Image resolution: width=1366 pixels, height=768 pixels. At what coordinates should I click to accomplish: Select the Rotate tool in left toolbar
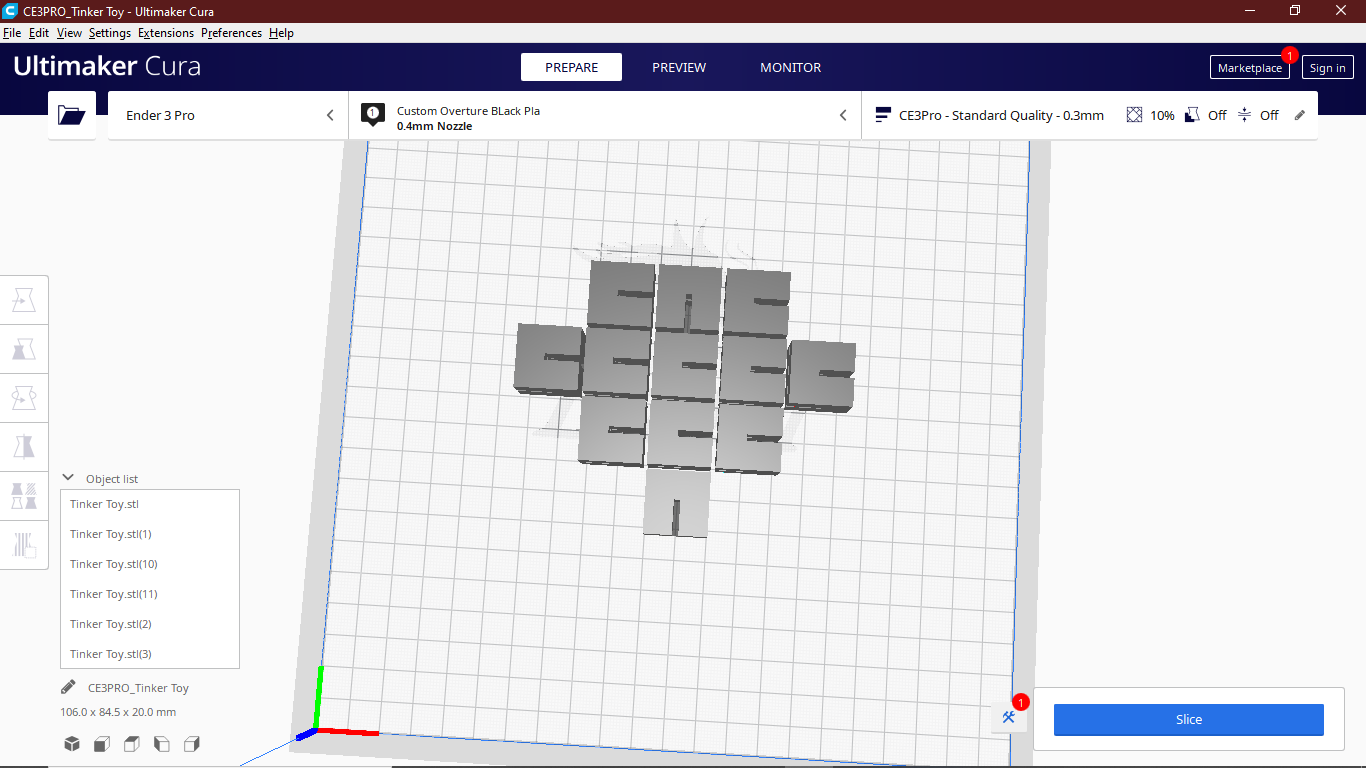point(24,398)
